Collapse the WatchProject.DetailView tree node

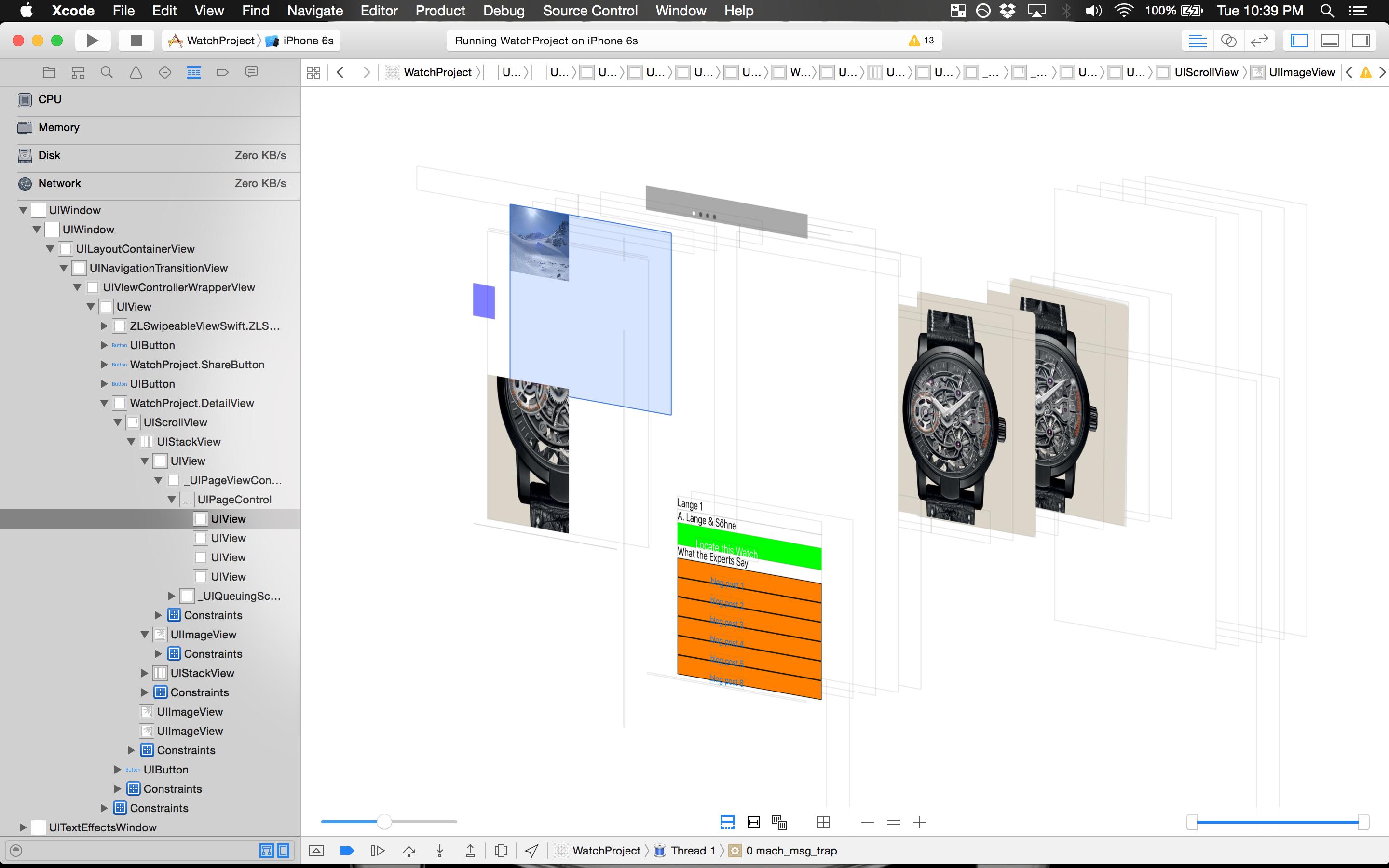click(x=104, y=403)
